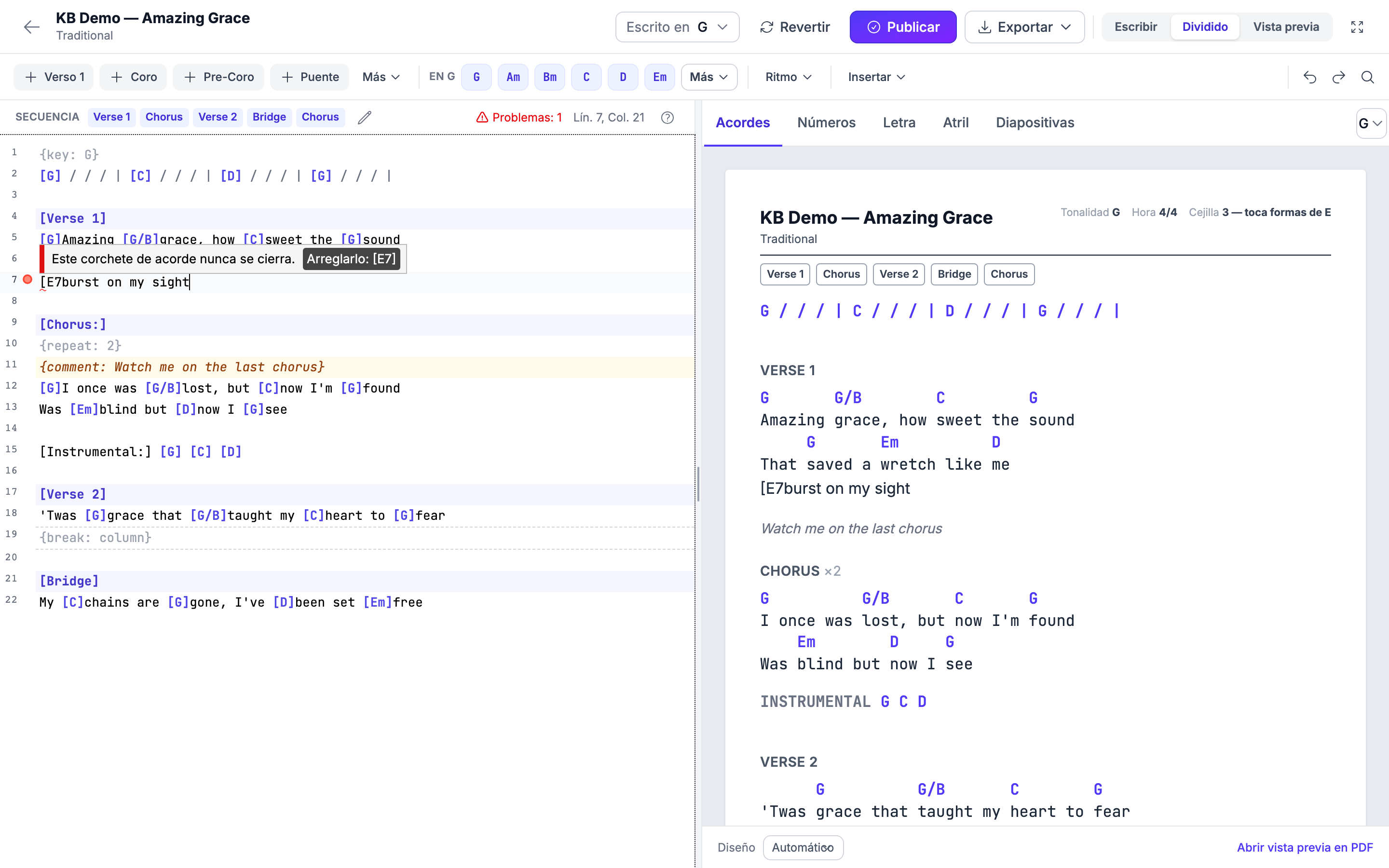Screen dimensions: 1389x868
Task: Open the Abrir vista previa en PDF link
Action: [1305, 847]
